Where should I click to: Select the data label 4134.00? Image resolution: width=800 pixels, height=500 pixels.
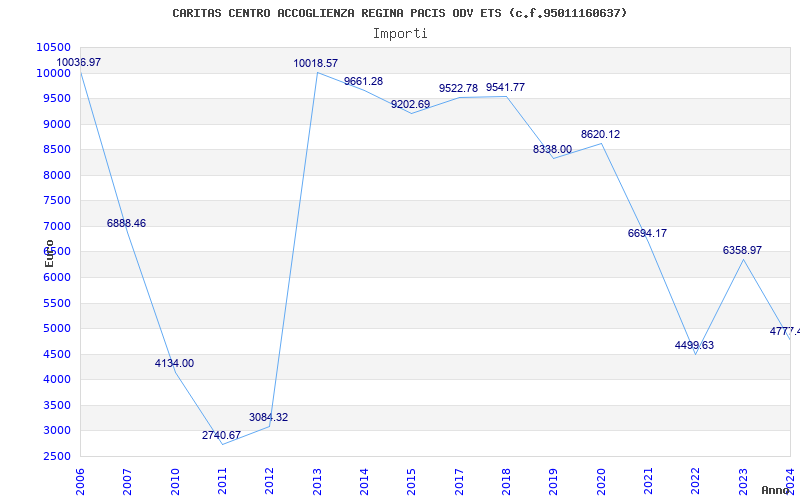tap(174, 364)
